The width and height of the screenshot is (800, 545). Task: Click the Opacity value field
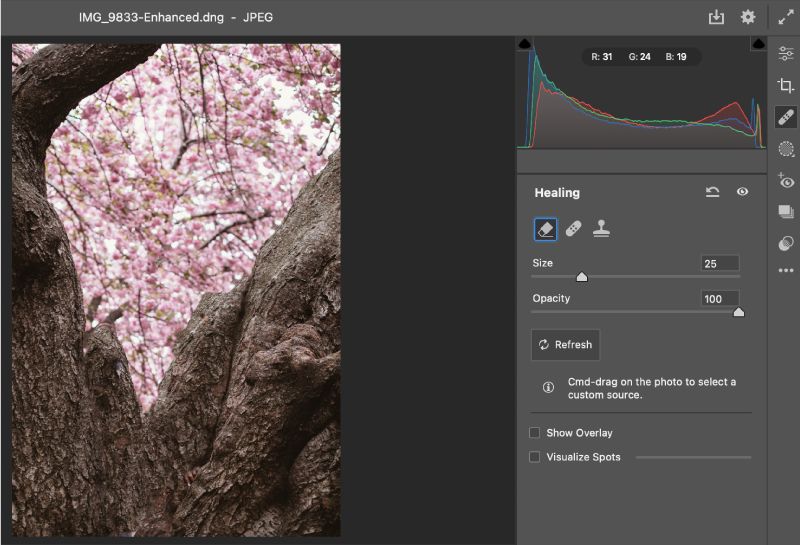click(x=720, y=299)
